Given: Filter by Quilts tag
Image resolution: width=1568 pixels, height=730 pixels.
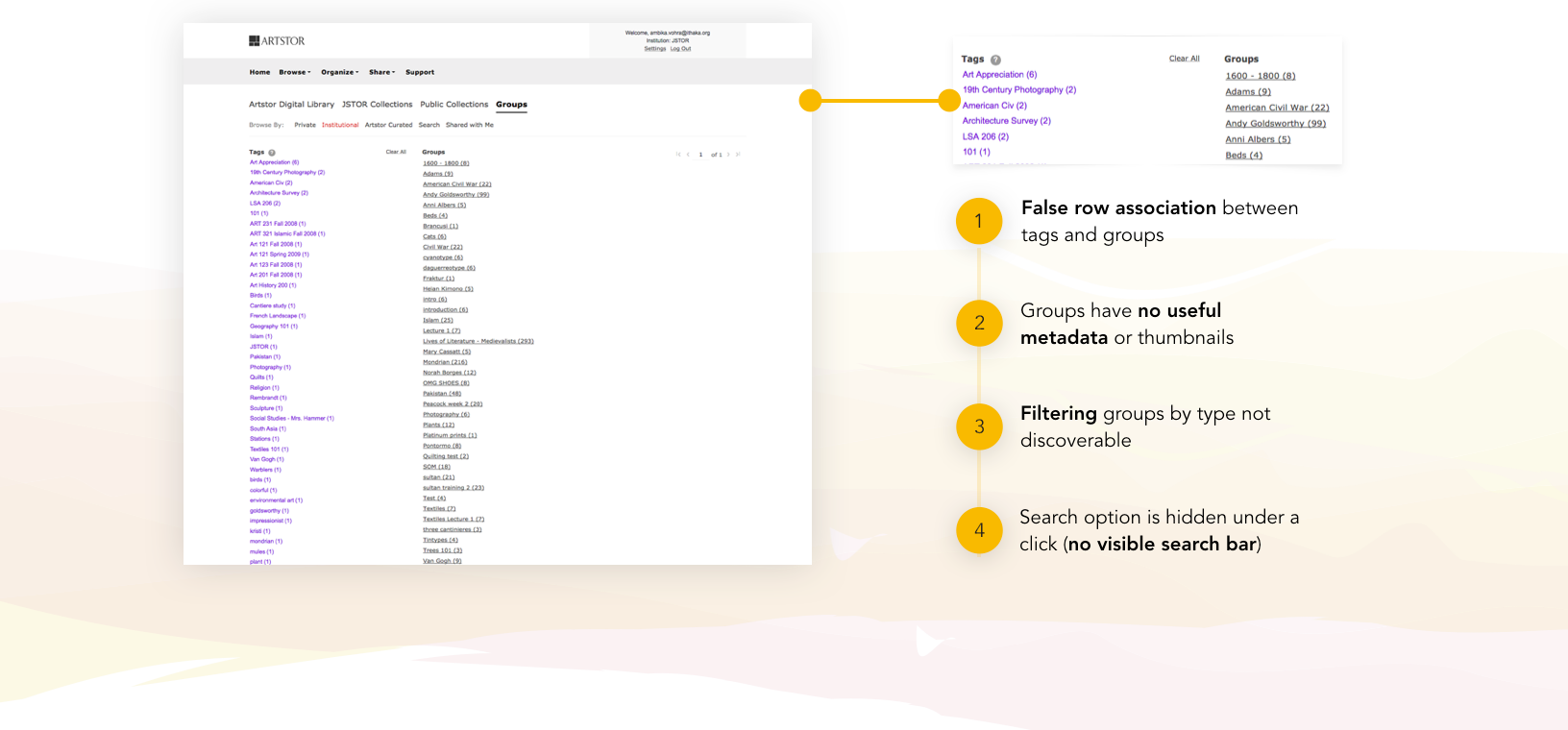Looking at the screenshot, I should pyautogui.click(x=261, y=377).
